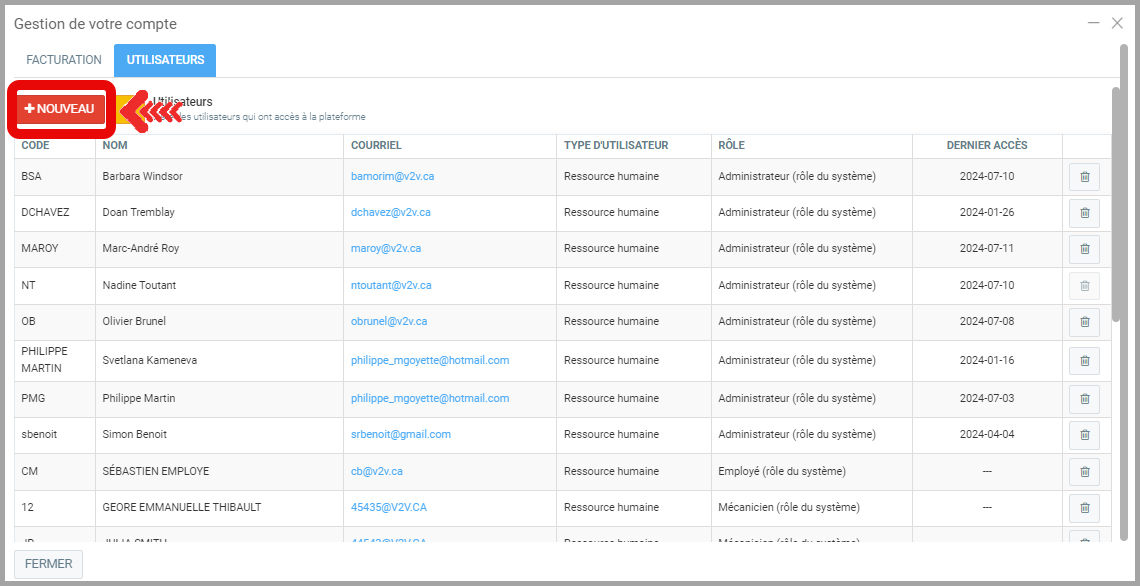1140x586 pixels.
Task: Click the srbenoit@gmail.com email link
Action: coord(400,434)
